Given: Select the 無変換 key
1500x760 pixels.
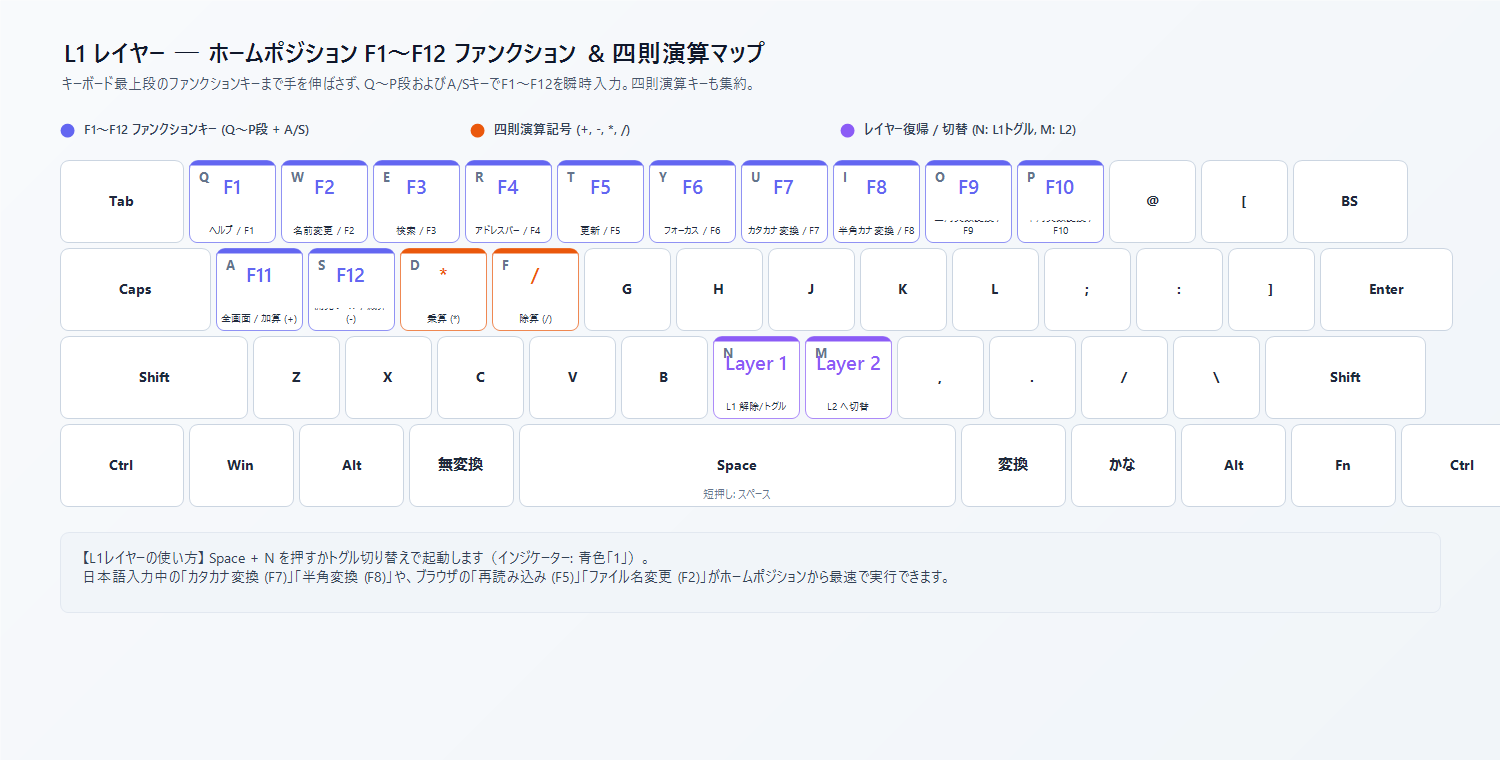Looking at the screenshot, I should pyautogui.click(x=461, y=465).
